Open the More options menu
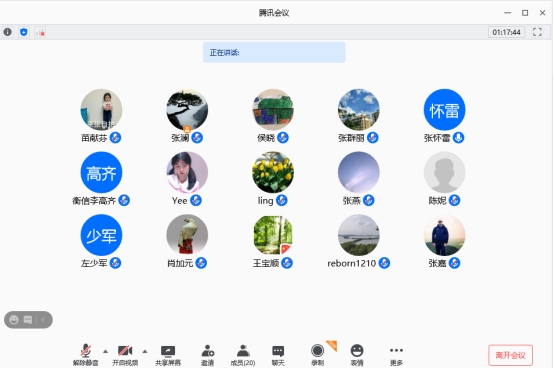 (x=396, y=356)
